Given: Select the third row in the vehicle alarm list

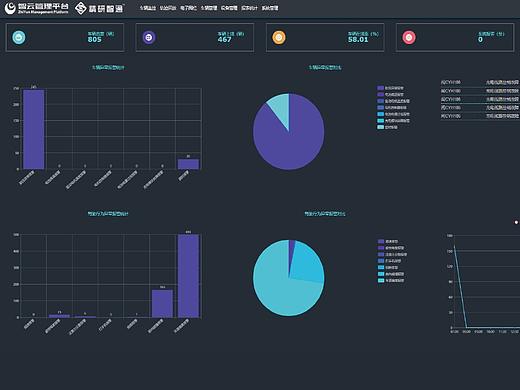Looking at the screenshot, I should point(480,99).
